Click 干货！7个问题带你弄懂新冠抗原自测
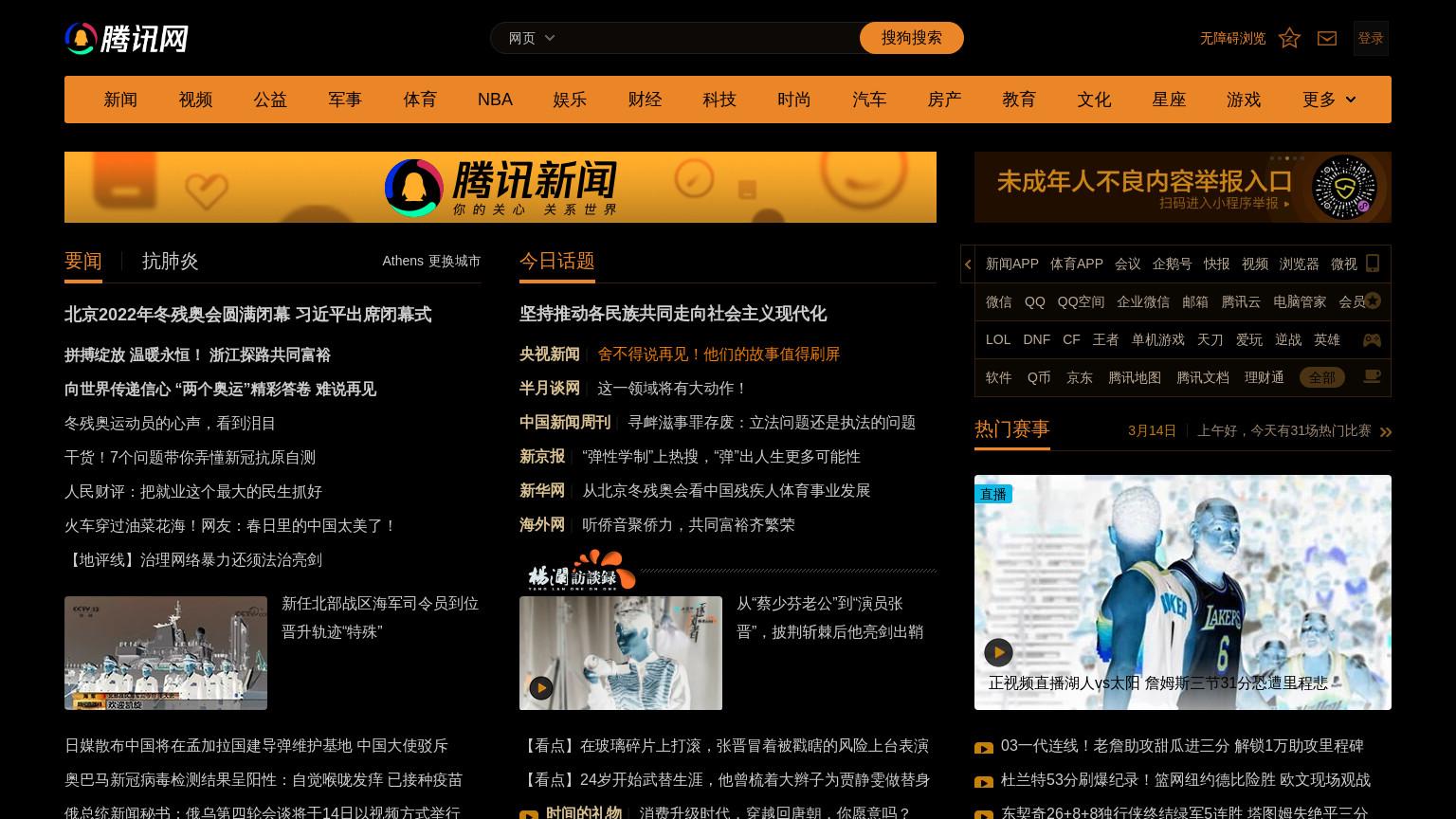The image size is (1456, 819). pos(190,457)
